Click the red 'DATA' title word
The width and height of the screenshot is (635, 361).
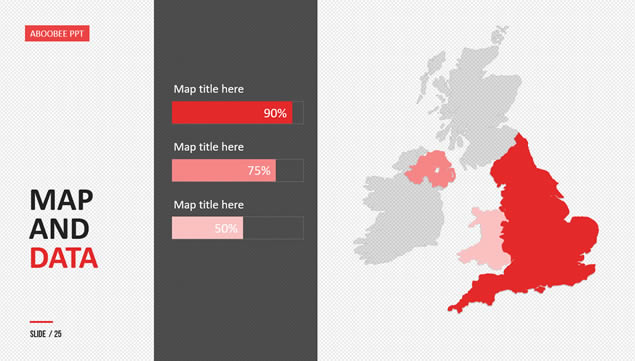64,258
